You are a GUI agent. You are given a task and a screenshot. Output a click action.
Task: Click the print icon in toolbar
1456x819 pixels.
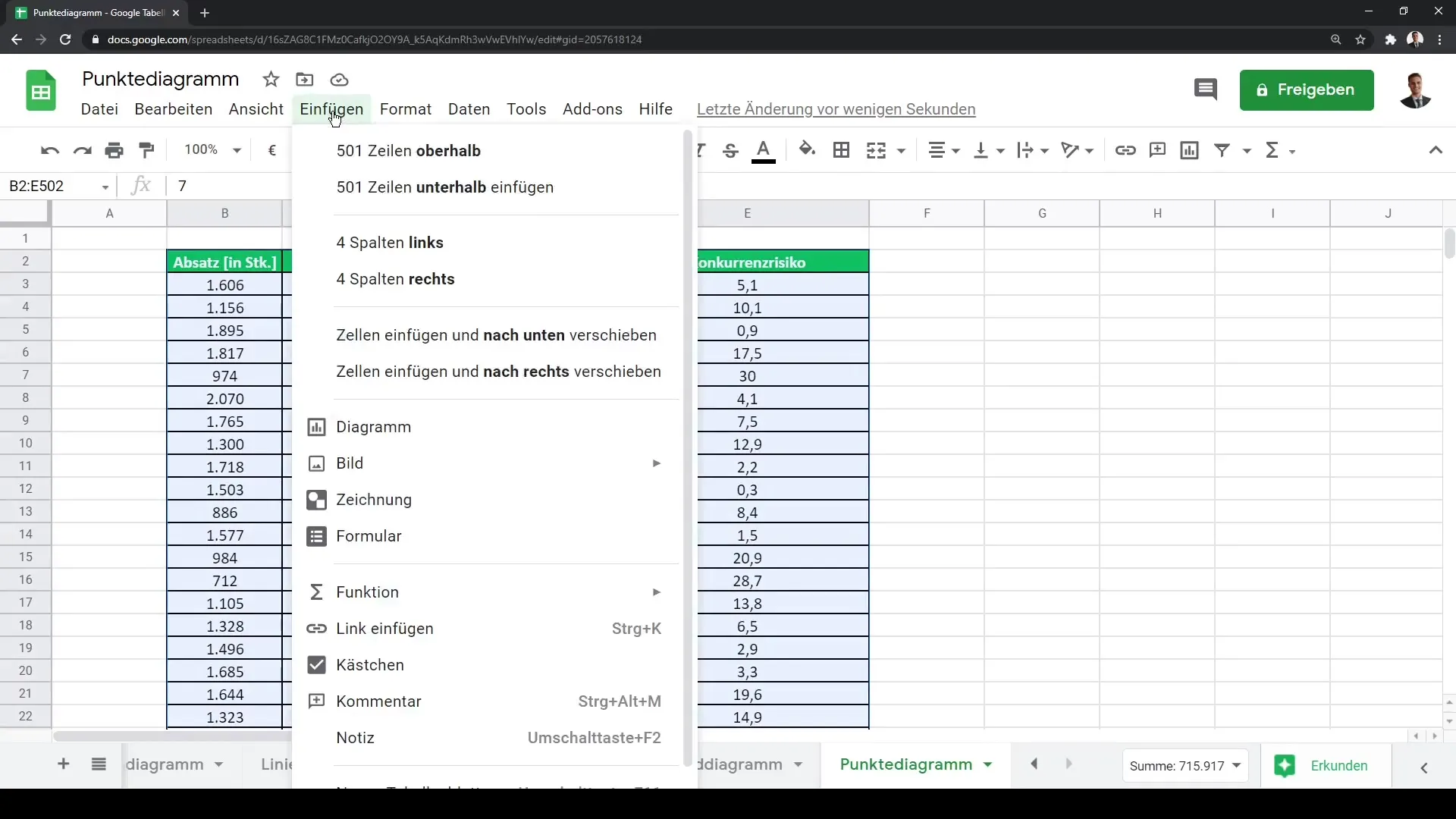115,150
